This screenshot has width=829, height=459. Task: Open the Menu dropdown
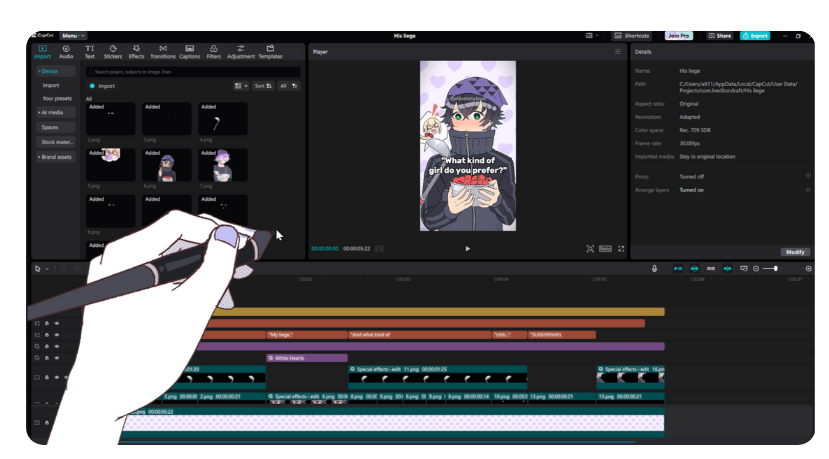point(72,36)
